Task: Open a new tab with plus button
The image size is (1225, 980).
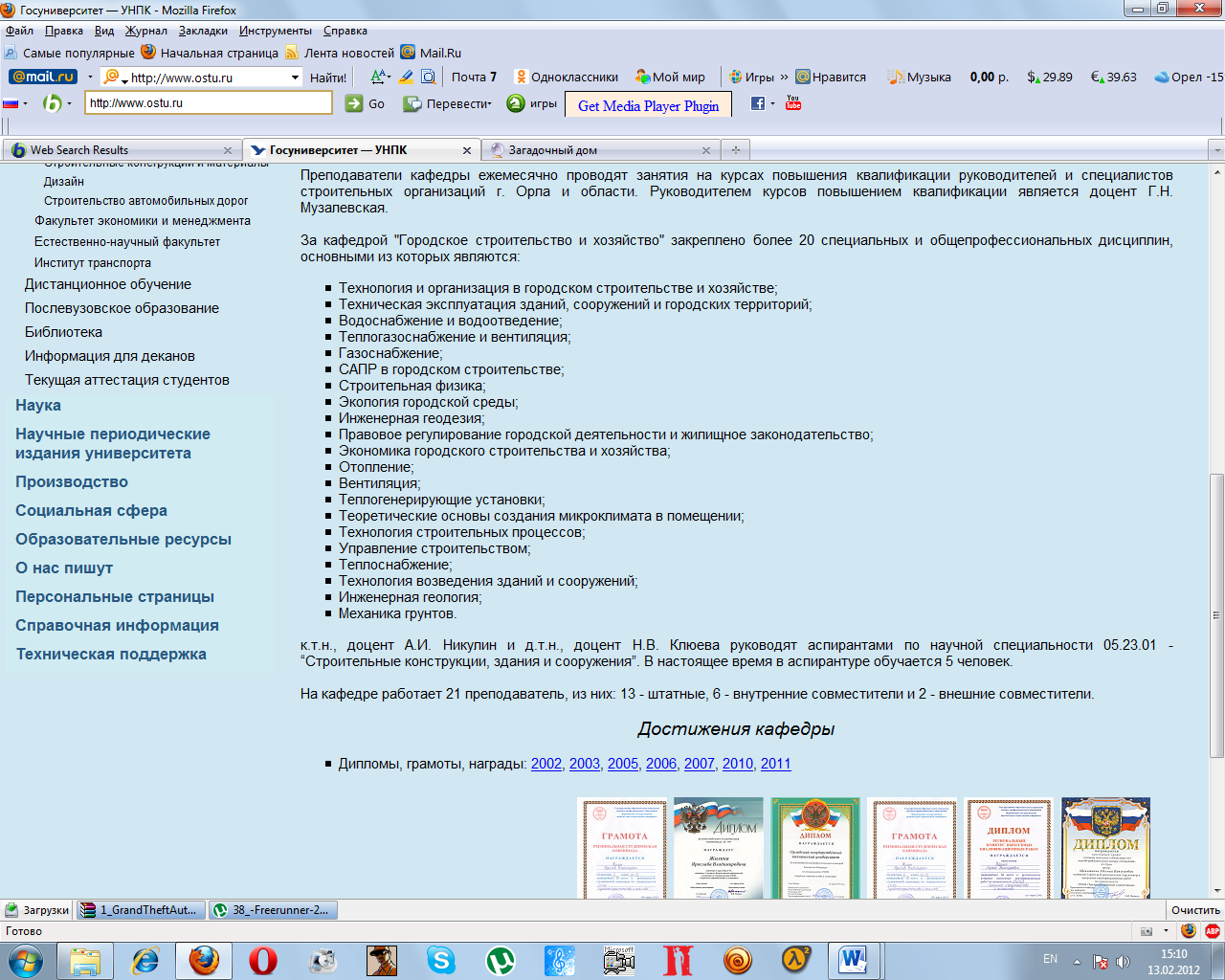Action: click(x=736, y=150)
